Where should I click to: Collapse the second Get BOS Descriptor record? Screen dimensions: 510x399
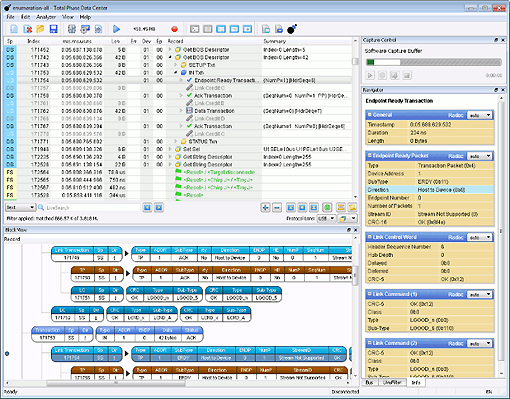click(x=170, y=57)
